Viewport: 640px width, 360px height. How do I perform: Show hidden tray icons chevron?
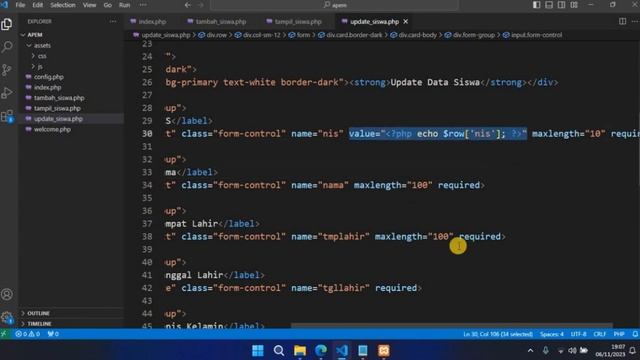tap(530, 351)
